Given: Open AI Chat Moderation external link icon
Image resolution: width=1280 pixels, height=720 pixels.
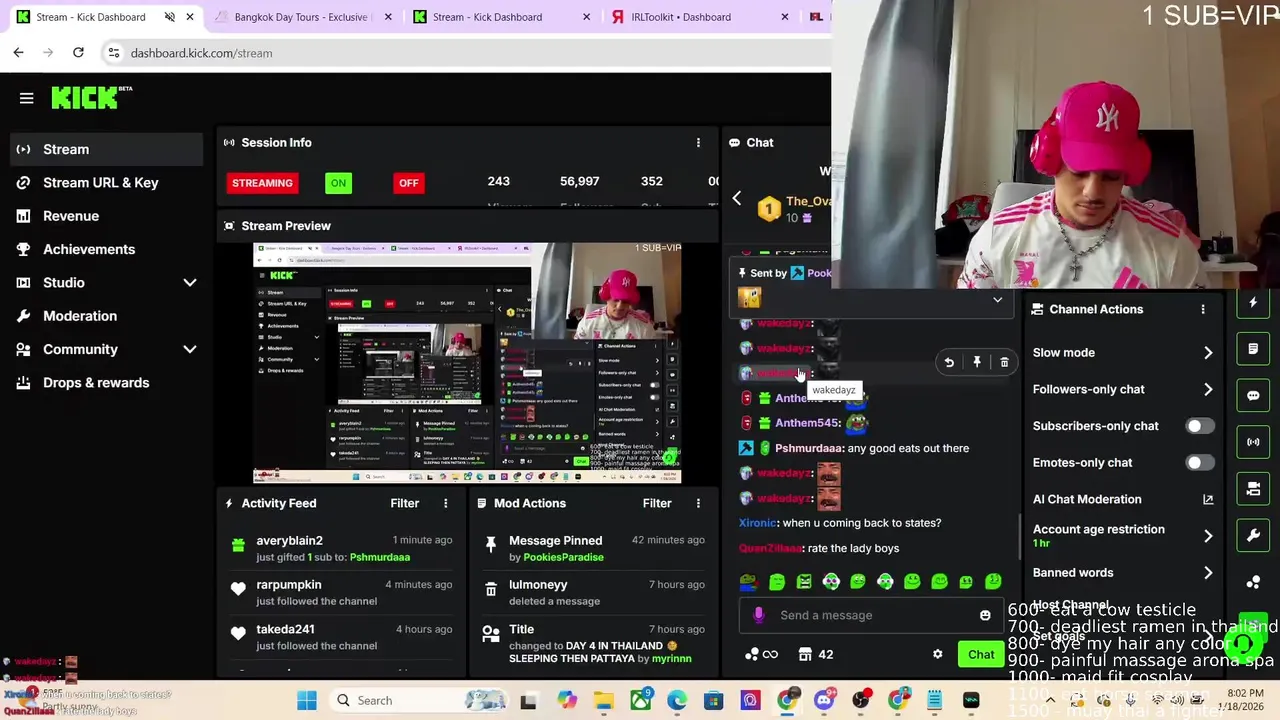Looking at the screenshot, I should click(x=1208, y=499).
